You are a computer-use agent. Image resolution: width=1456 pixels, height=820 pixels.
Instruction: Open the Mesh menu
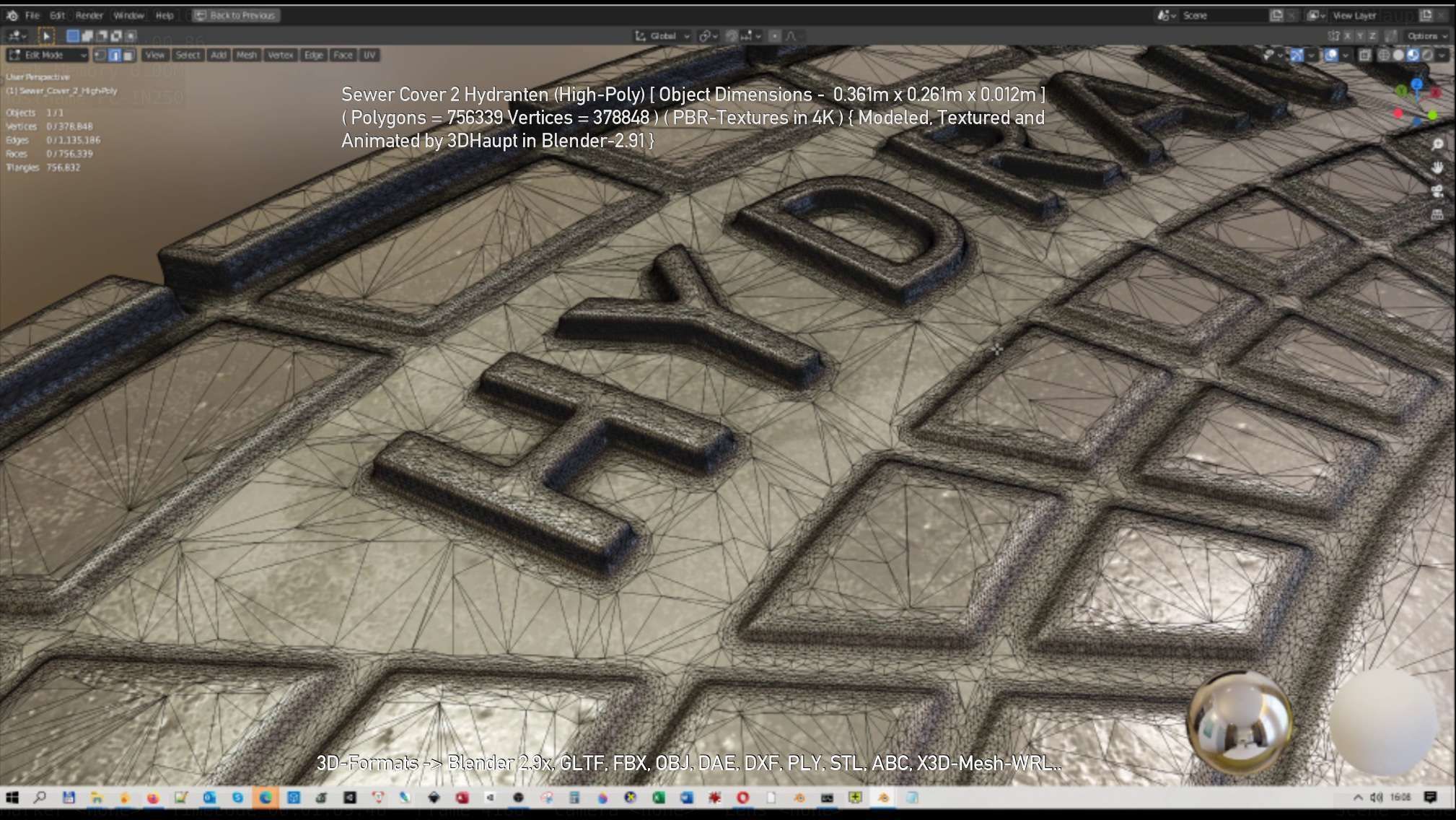pos(247,55)
